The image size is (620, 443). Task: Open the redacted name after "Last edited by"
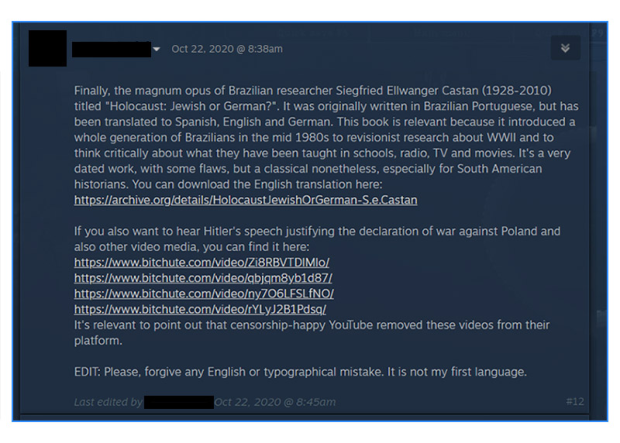coord(179,402)
